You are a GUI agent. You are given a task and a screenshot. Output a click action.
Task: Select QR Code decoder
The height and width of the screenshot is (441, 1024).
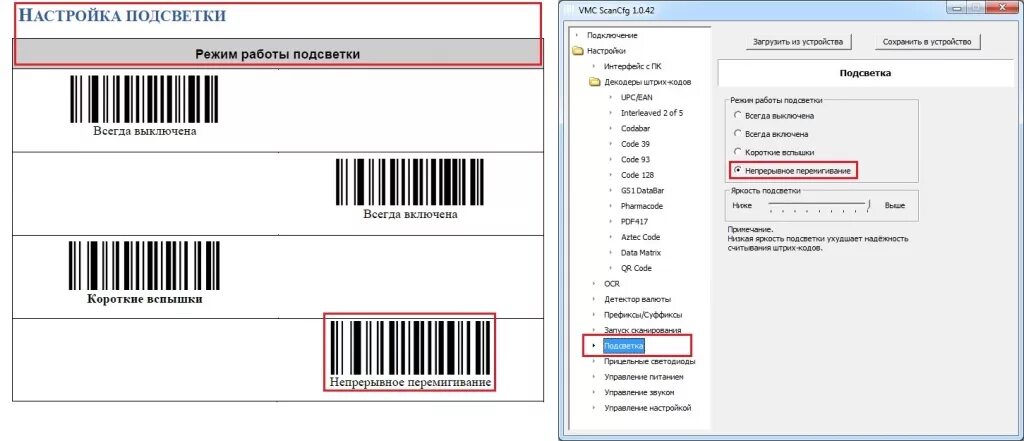pyautogui.click(x=636, y=268)
